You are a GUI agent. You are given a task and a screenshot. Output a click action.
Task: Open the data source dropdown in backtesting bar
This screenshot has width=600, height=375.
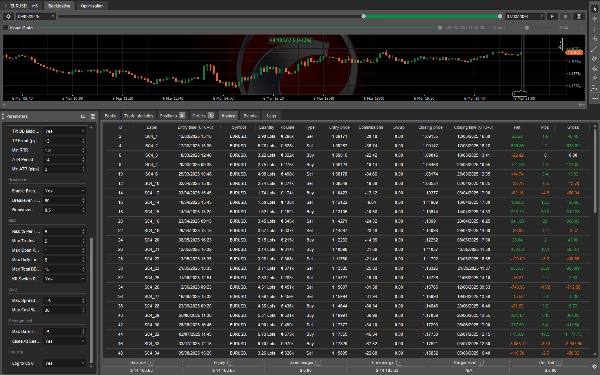coord(36,16)
